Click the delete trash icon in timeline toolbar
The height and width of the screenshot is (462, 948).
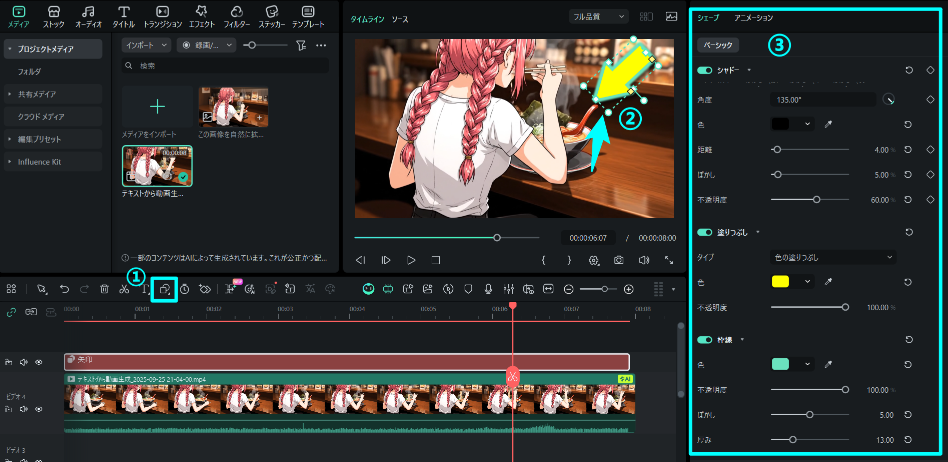pos(104,288)
